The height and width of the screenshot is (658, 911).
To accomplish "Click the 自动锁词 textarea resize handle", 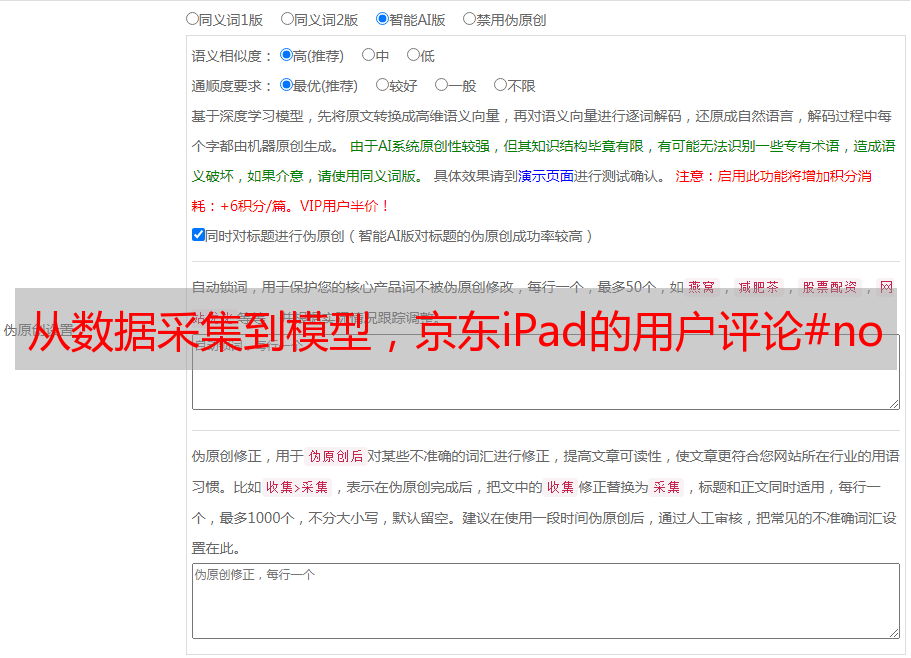I will coord(894,404).
